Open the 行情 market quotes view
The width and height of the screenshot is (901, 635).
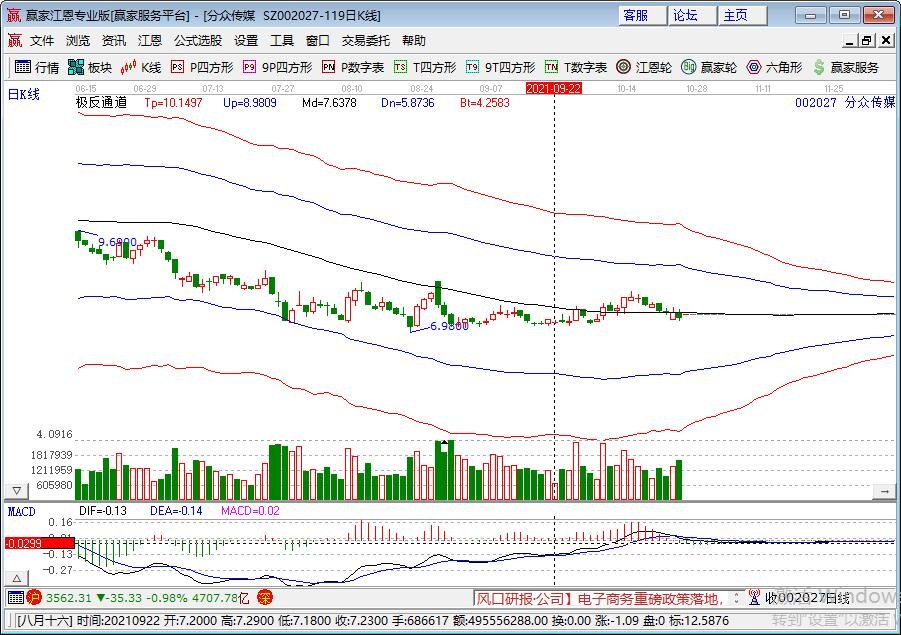click(37, 67)
